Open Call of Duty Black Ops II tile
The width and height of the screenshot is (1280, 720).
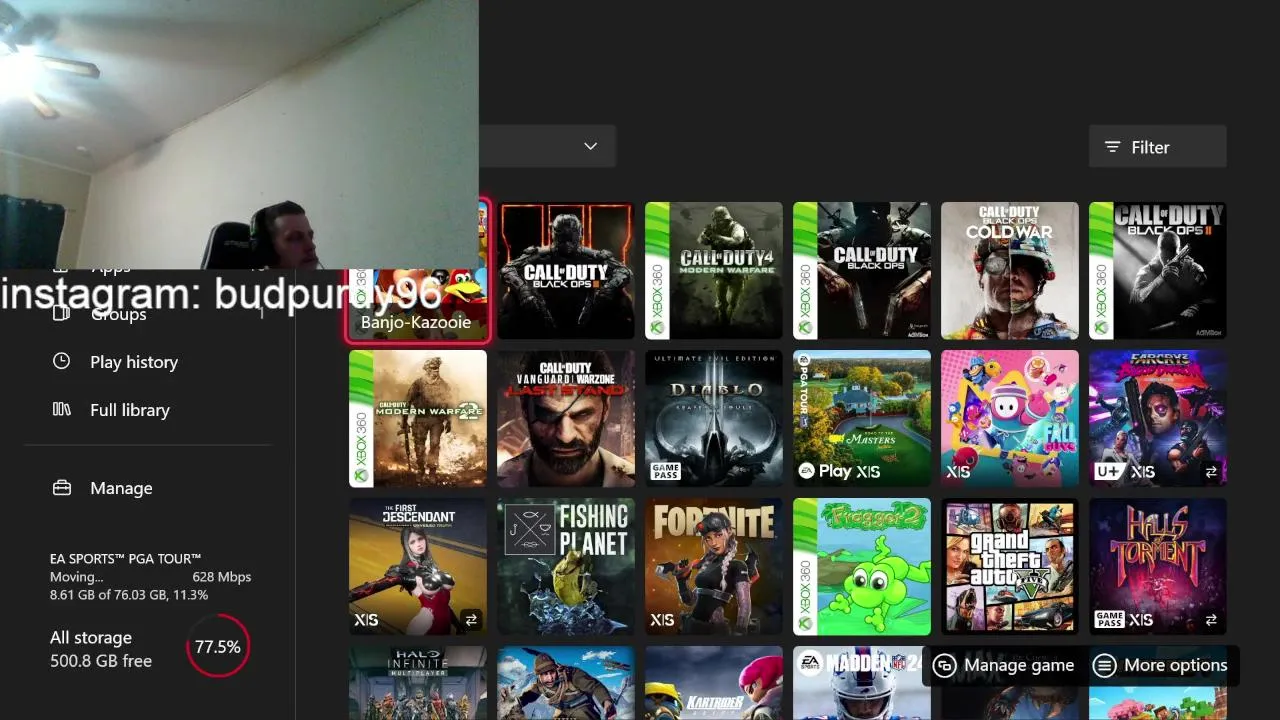1158,270
